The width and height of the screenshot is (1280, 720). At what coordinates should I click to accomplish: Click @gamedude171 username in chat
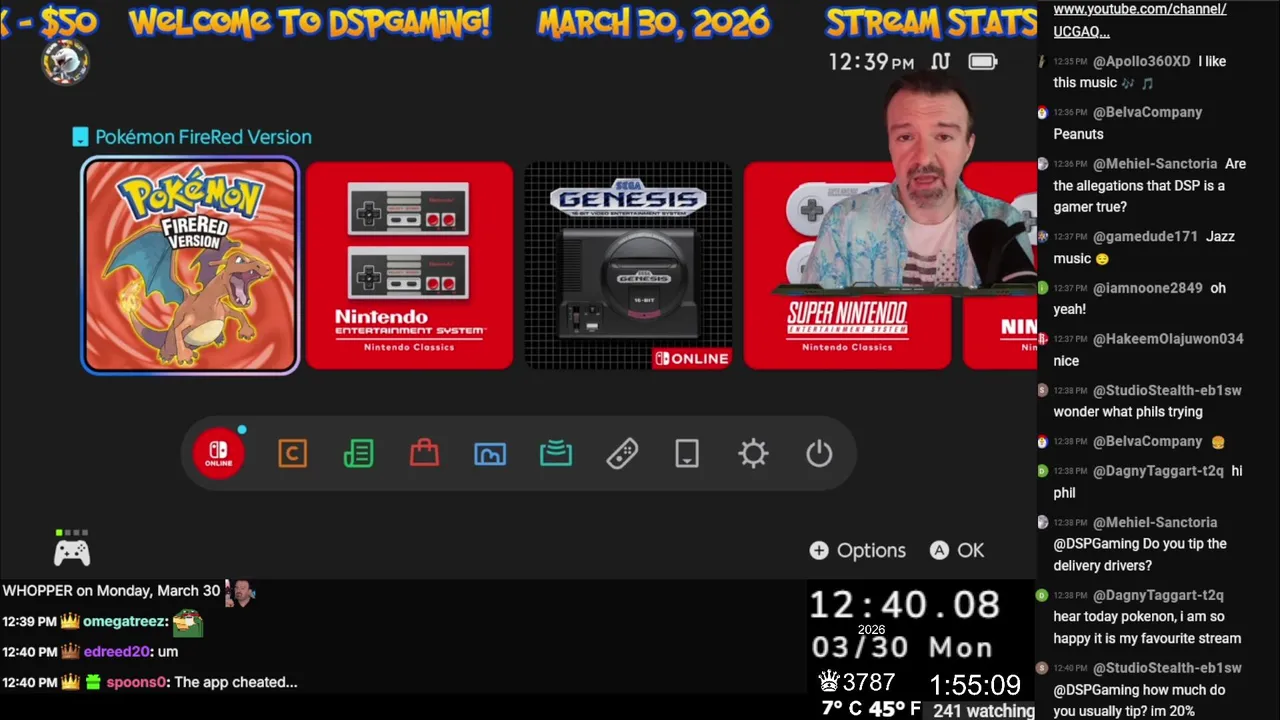point(1145,236)
